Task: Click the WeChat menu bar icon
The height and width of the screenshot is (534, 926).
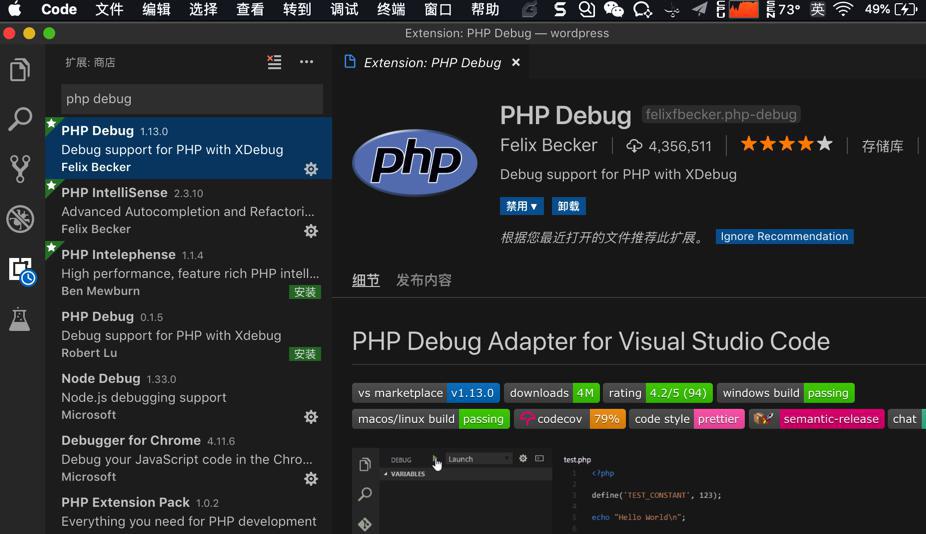Action: click(x=614, y=9)
